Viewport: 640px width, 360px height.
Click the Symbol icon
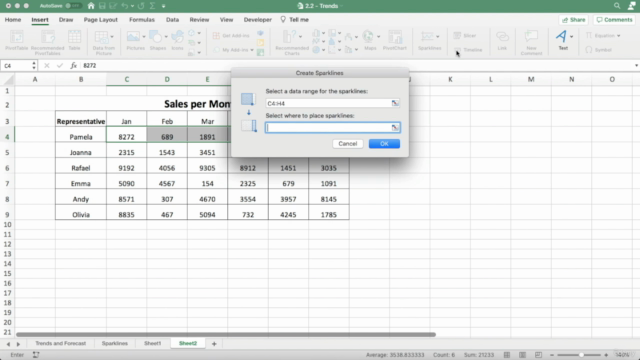(598, 50)
